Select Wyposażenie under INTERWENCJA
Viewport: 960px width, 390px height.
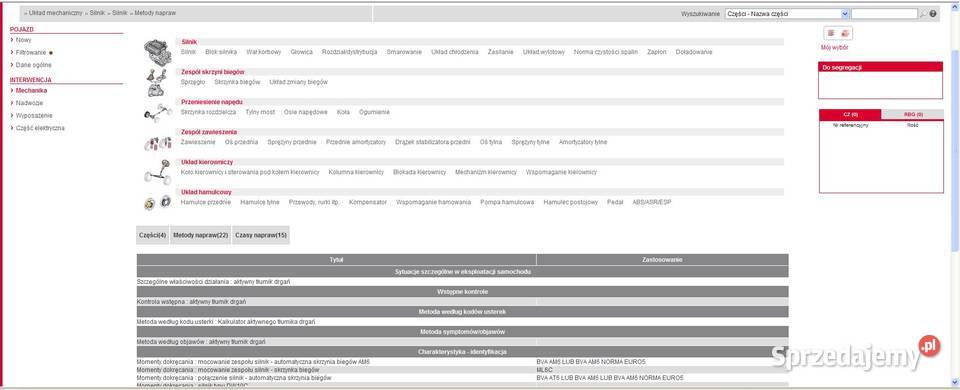coord(34,116)
